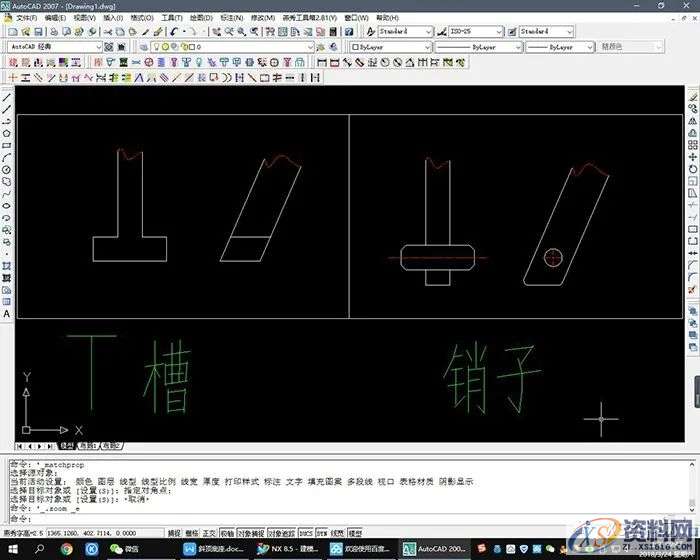Click the Undo arrow icon
Image resolution: width=700 pixels, height=560 pixels.
click(174, 32)
